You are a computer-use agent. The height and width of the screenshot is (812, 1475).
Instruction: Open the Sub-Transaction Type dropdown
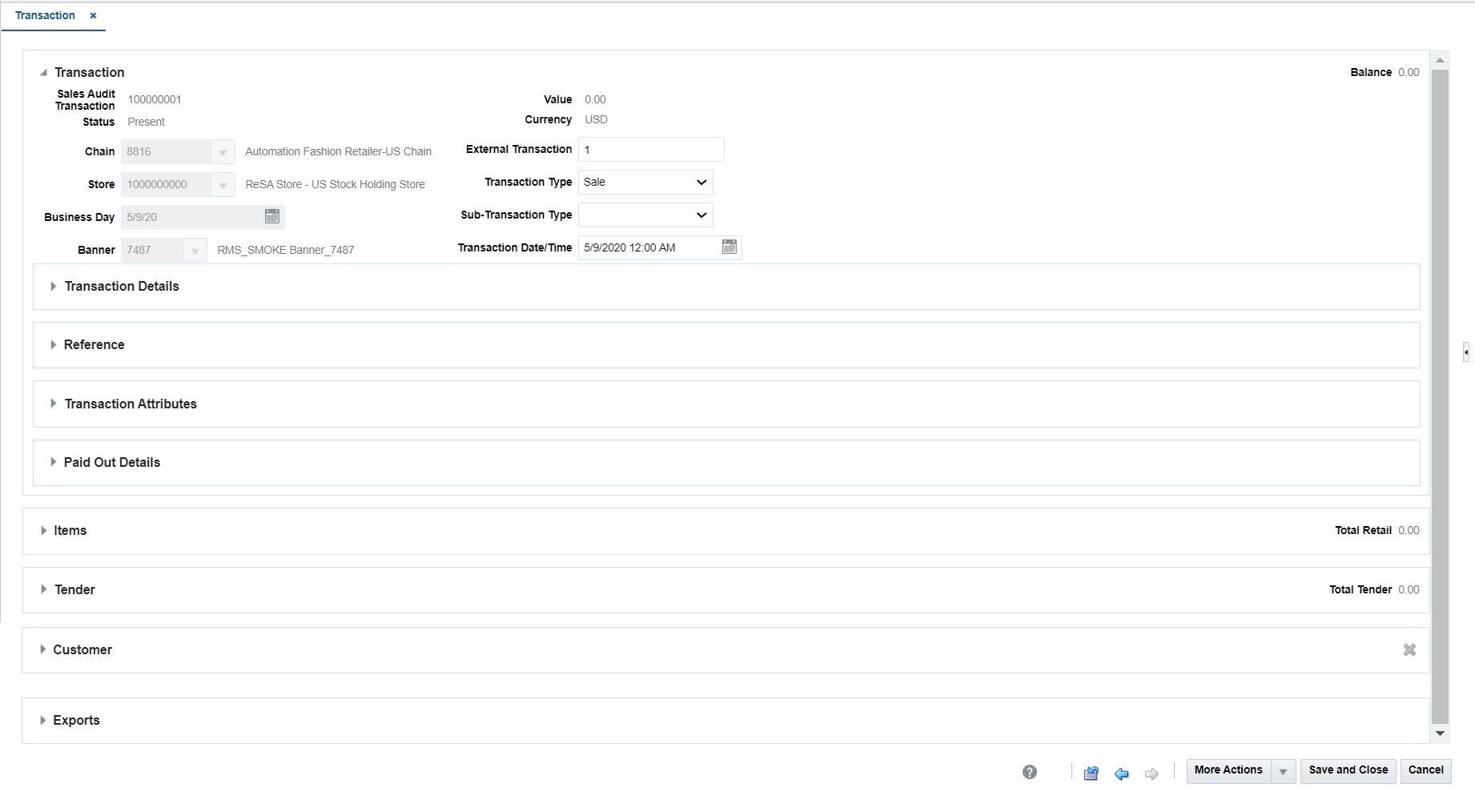[699, 215]
